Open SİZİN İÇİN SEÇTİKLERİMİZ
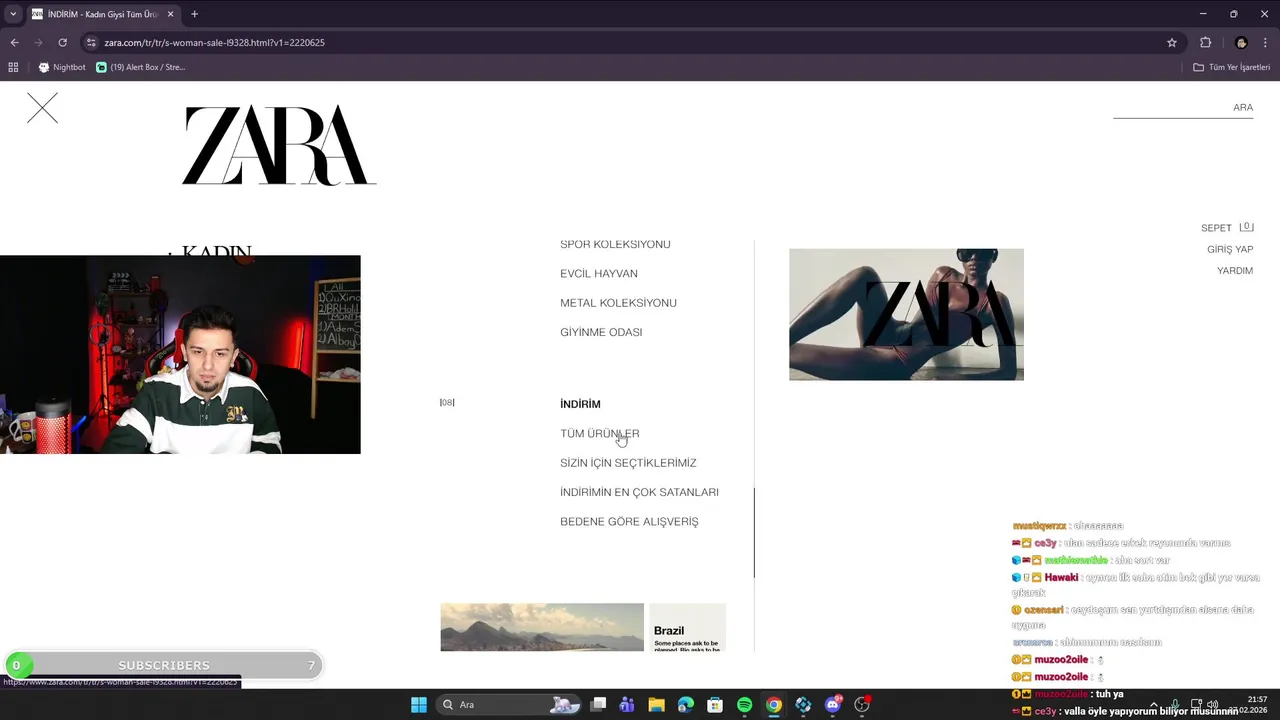The height and width of the screenshot is (720, 1280). (628, 463)
